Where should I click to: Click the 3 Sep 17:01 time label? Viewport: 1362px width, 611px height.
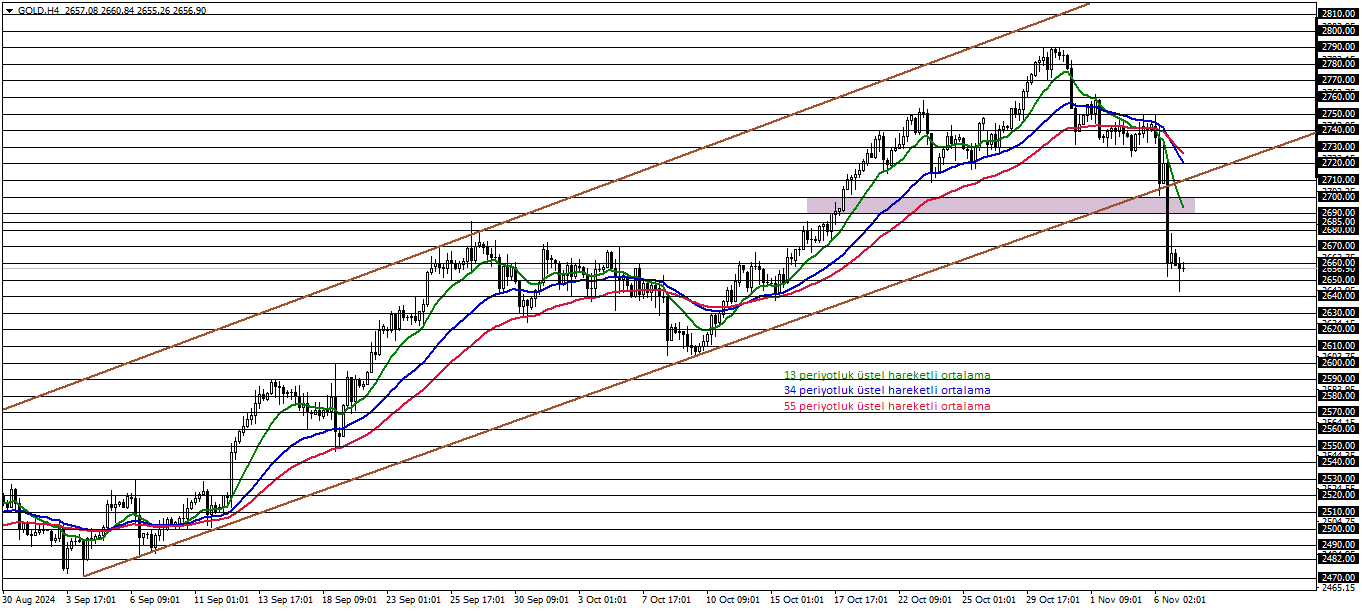91,600
